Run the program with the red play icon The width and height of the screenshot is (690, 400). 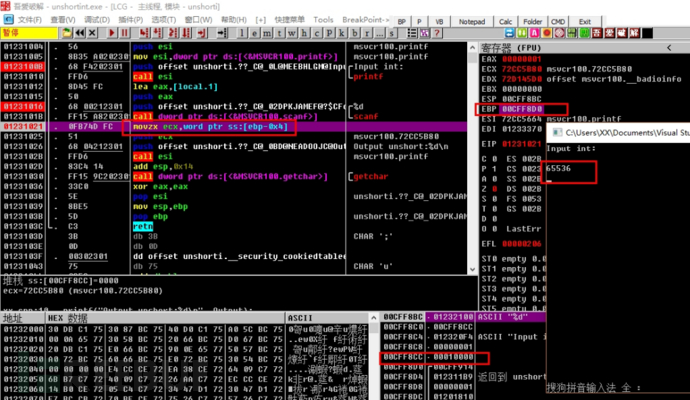point(112,33)
